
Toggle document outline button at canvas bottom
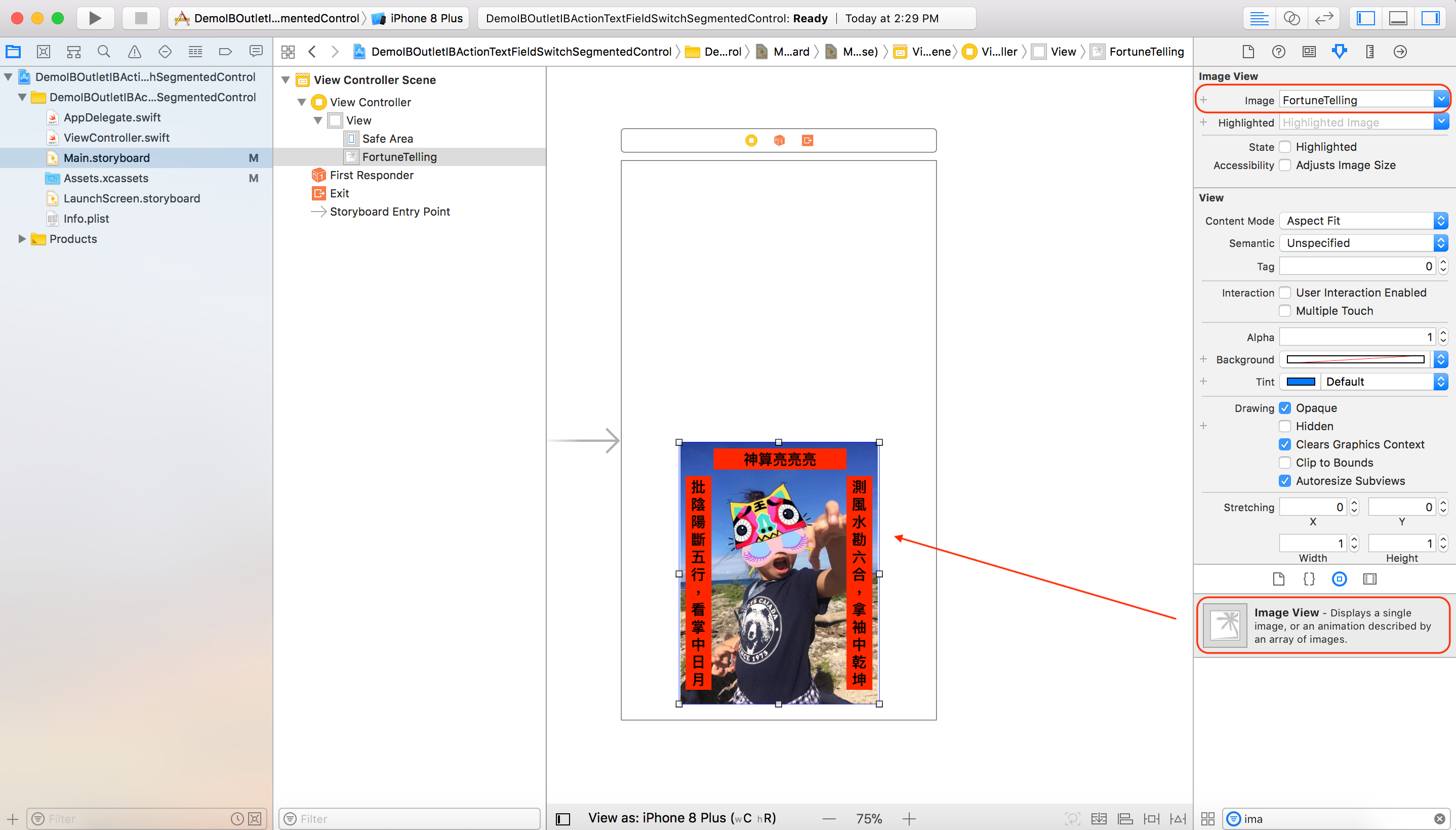(563, 819)
